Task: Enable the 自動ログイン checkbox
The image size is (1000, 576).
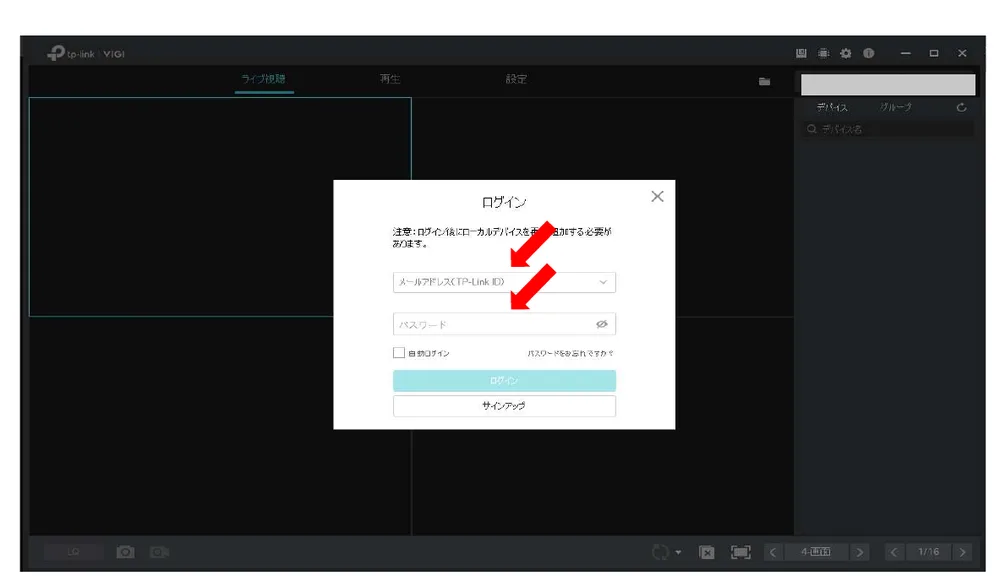Action: click(399, 353)
